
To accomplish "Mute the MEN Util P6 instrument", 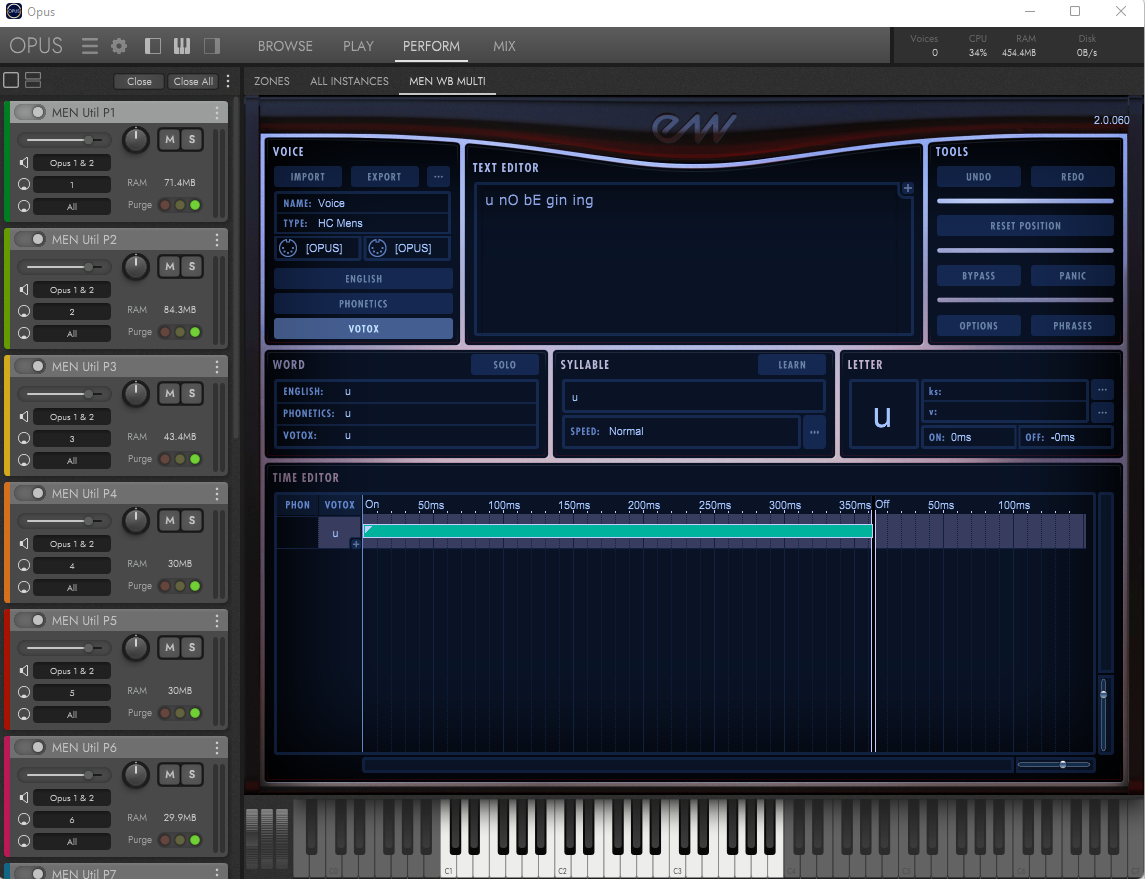I will coord(169,775).
